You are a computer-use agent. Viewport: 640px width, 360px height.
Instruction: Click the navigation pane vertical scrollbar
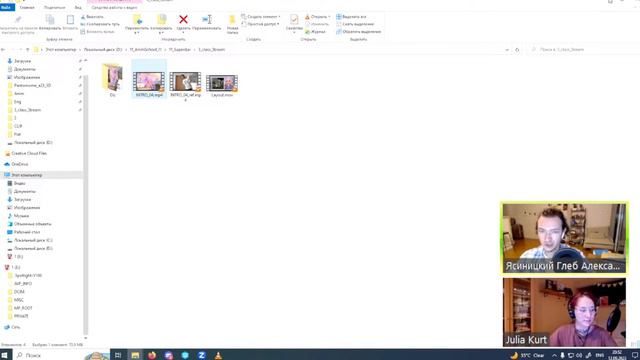pos(86,204)
